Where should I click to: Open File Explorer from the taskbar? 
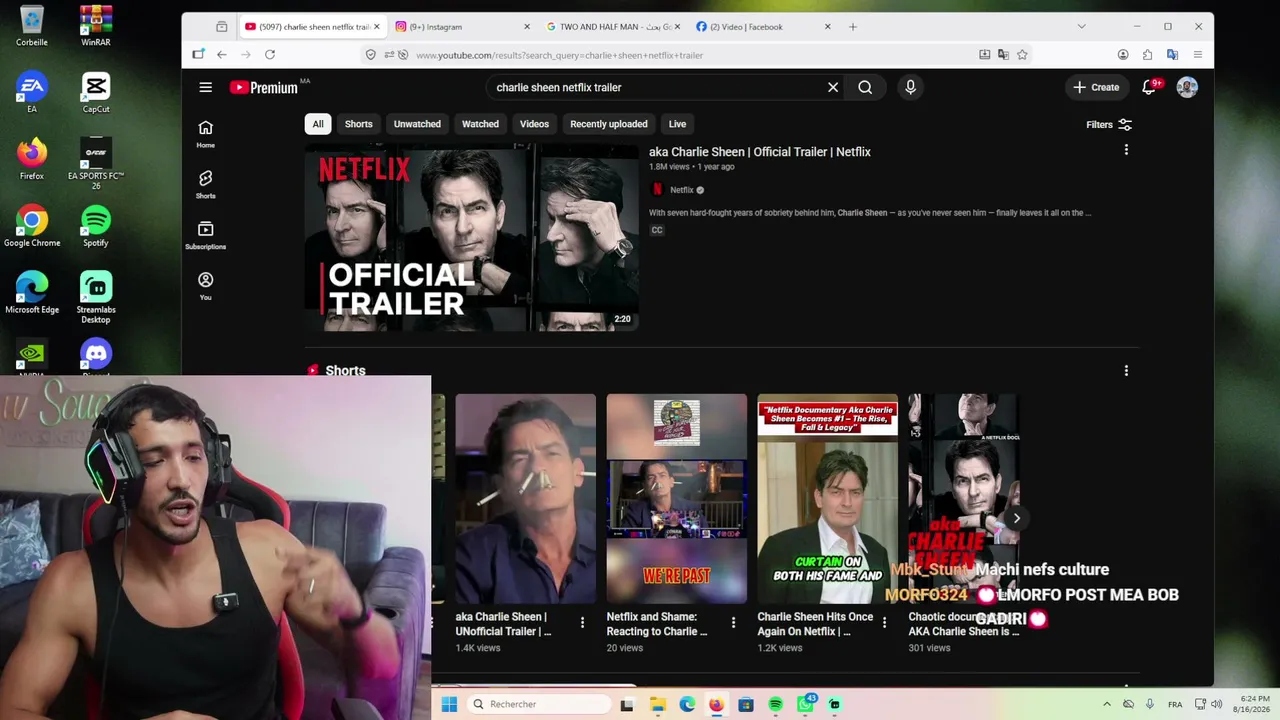(x=657, y=704)
